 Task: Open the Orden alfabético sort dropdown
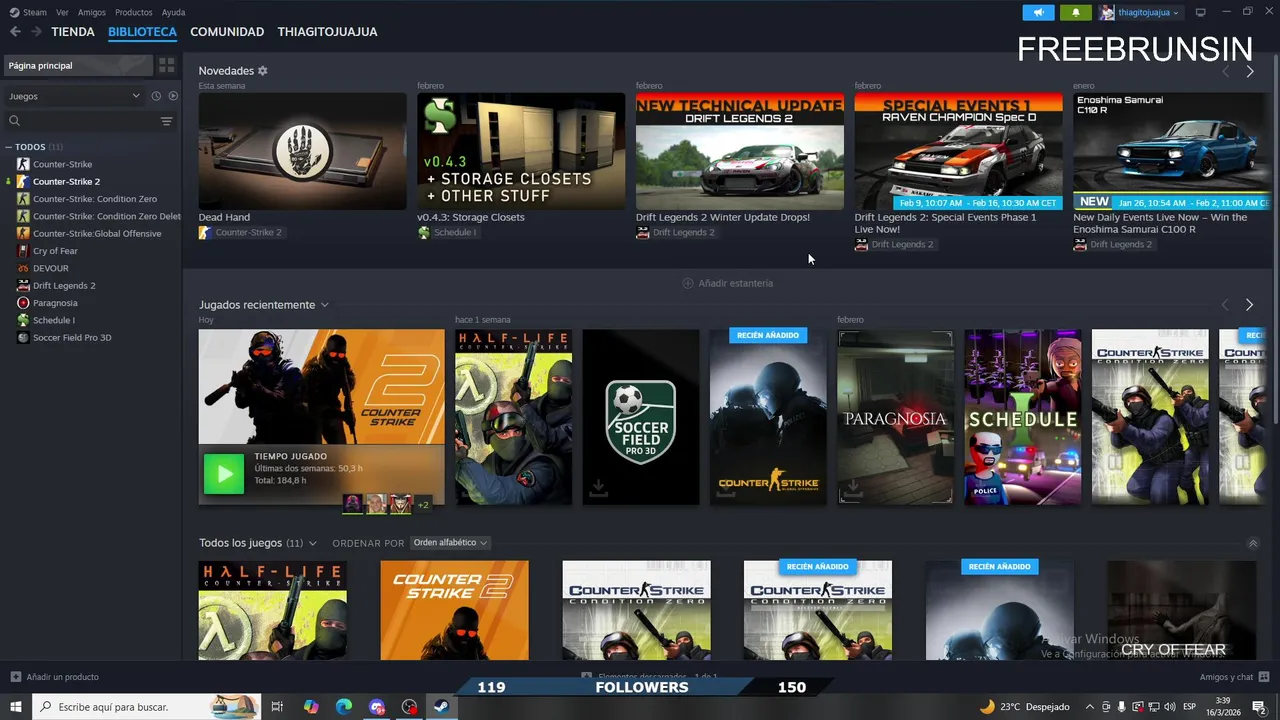tap(450, 543)
